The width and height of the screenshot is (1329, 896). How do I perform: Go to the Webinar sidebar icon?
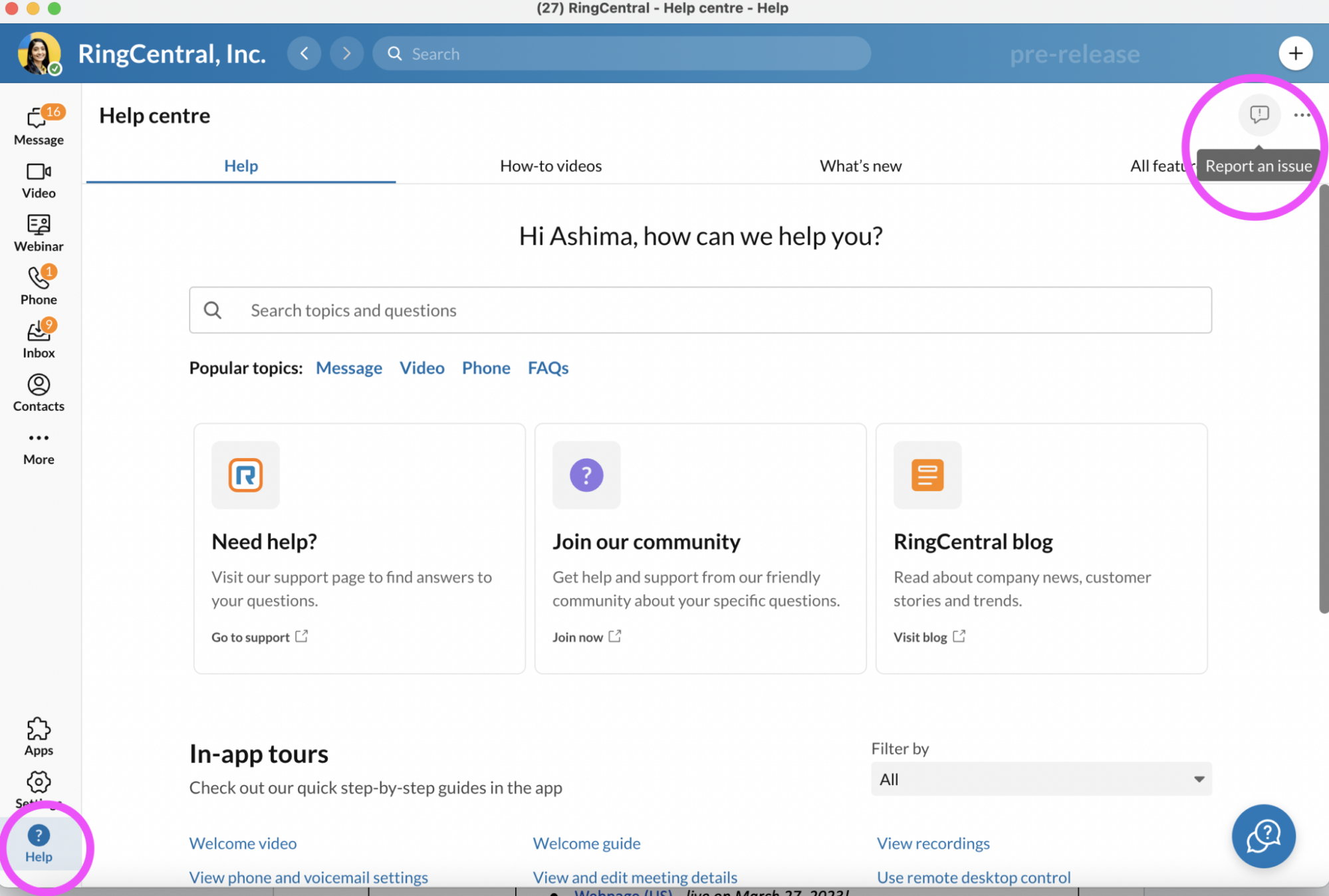point(39,233)
